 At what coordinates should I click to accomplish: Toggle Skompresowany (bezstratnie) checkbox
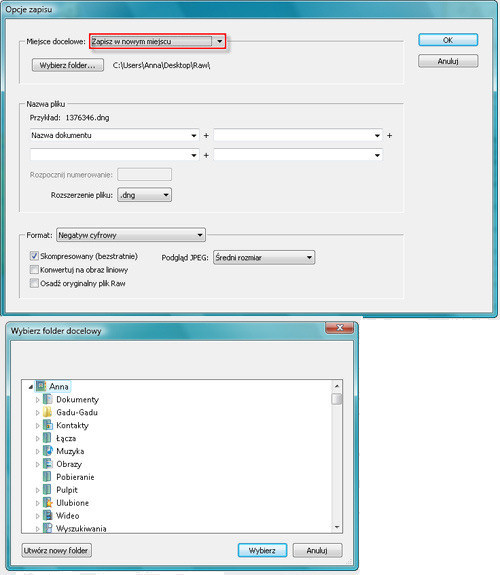point(34,256)
